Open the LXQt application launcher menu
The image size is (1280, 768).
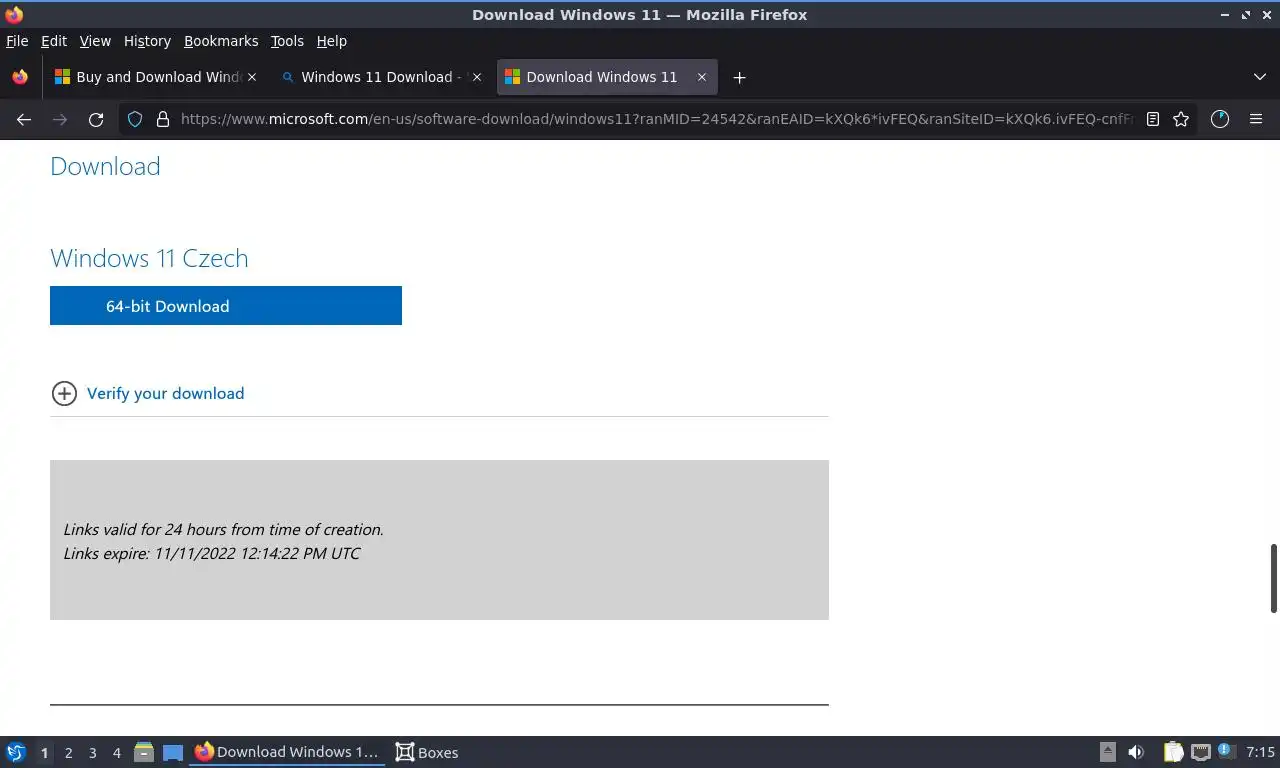coord(16,752)
